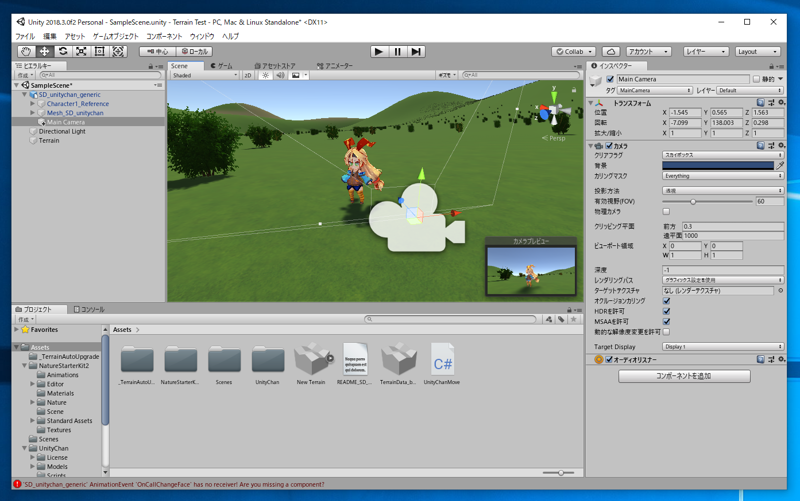Select the README_SD text asset

coord(355,364)
